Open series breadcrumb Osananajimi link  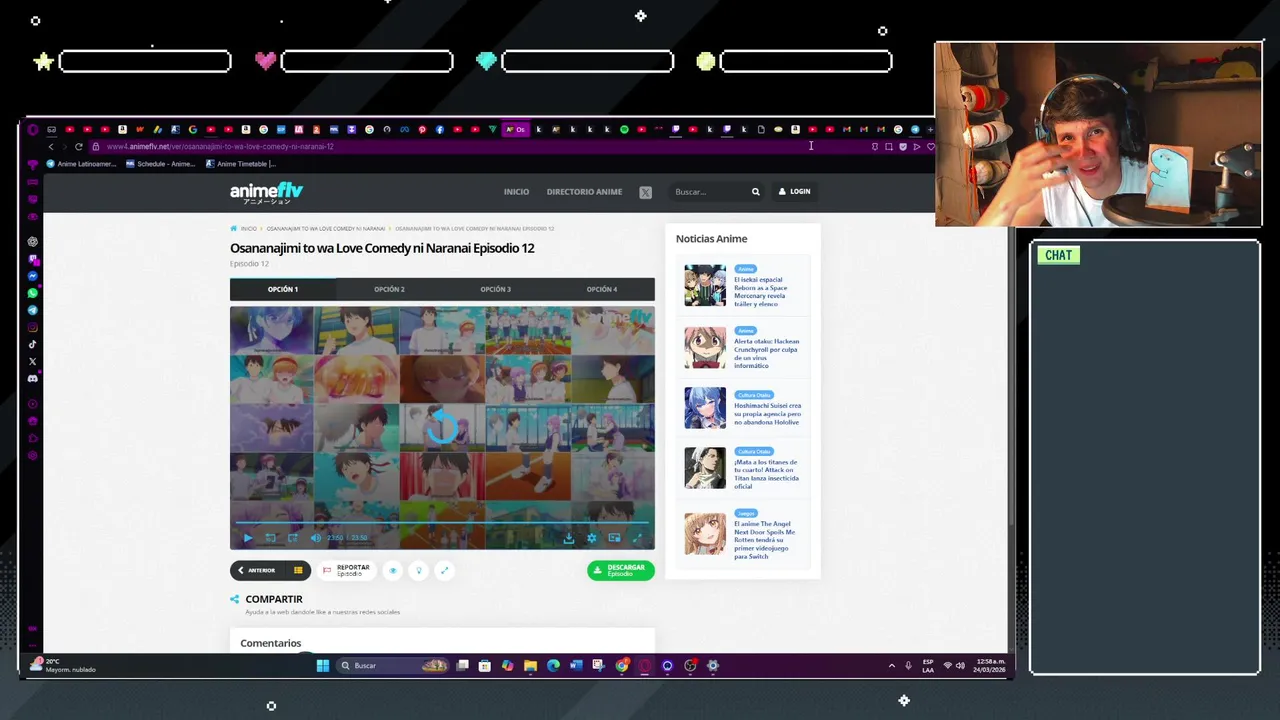(325, 228)
